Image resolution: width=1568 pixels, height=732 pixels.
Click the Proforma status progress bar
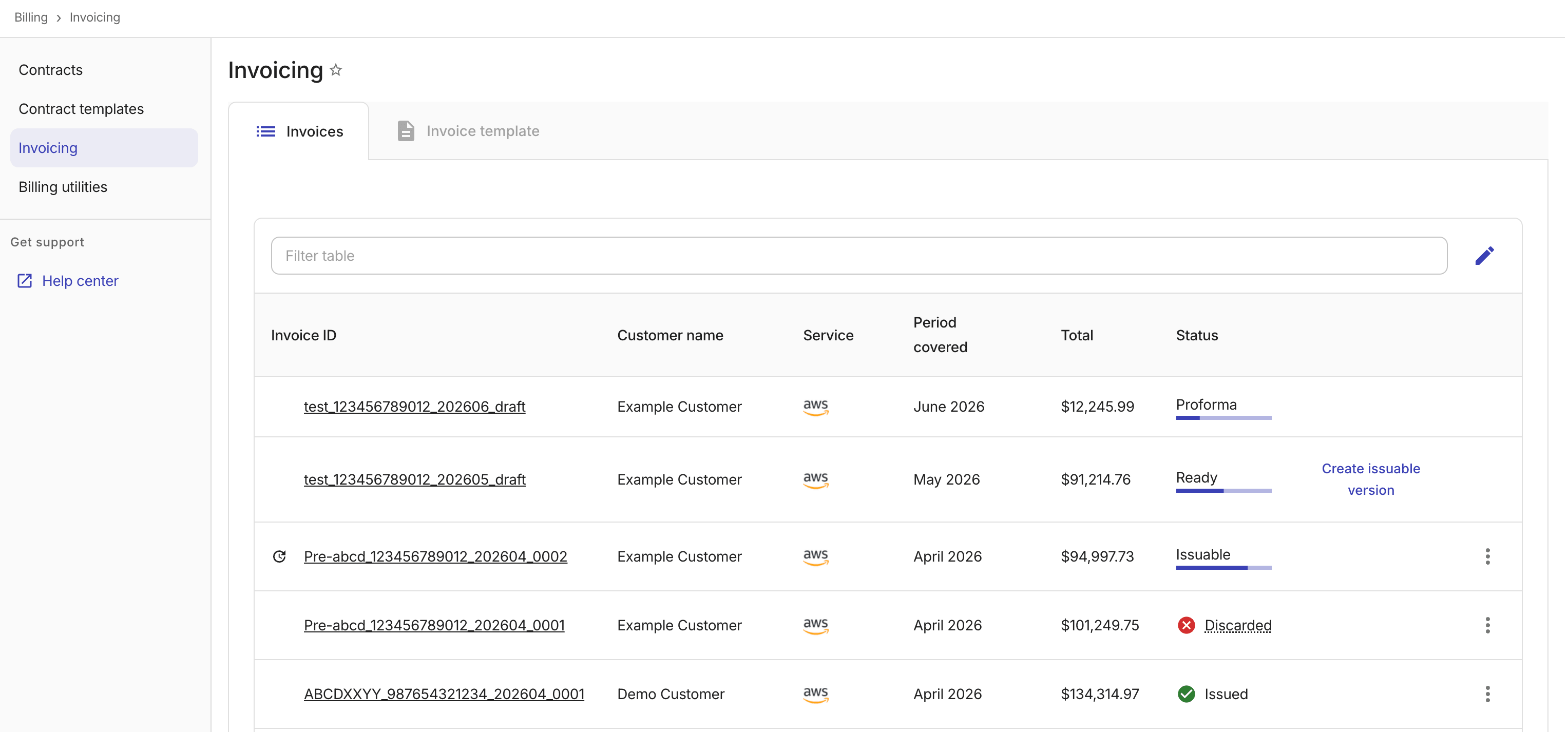click(x=1223, y=417)
